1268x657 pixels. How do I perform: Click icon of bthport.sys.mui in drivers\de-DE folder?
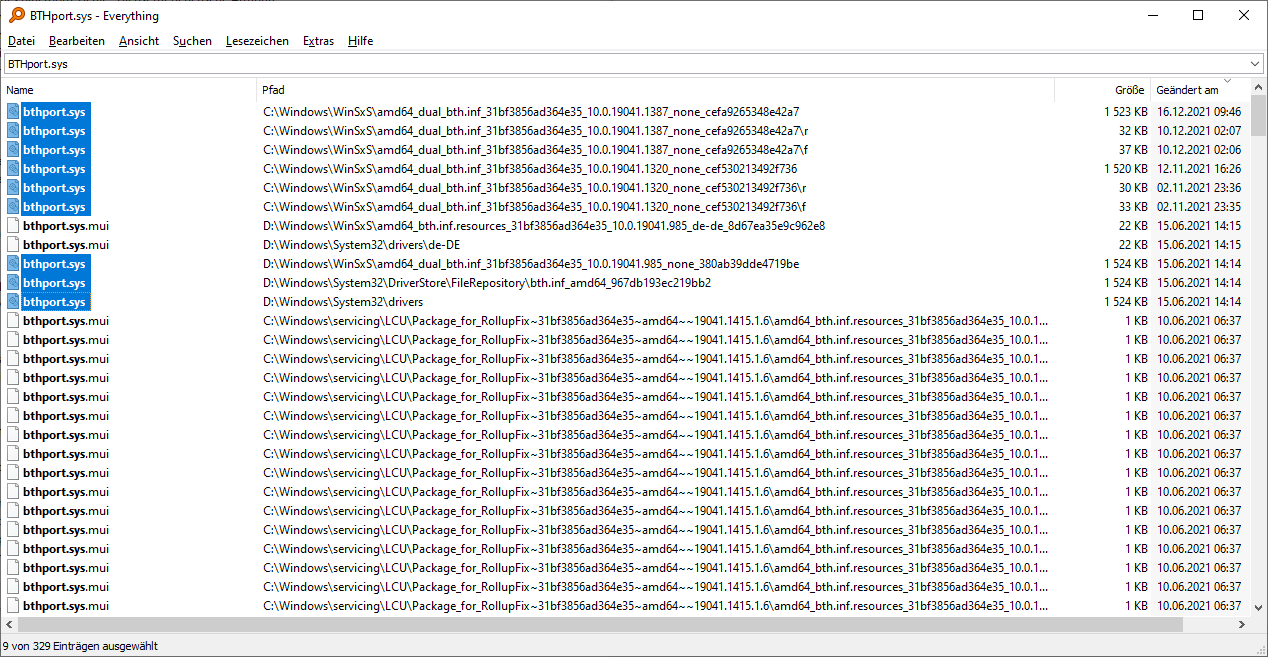pyautogui.click(x=14, y=245)
